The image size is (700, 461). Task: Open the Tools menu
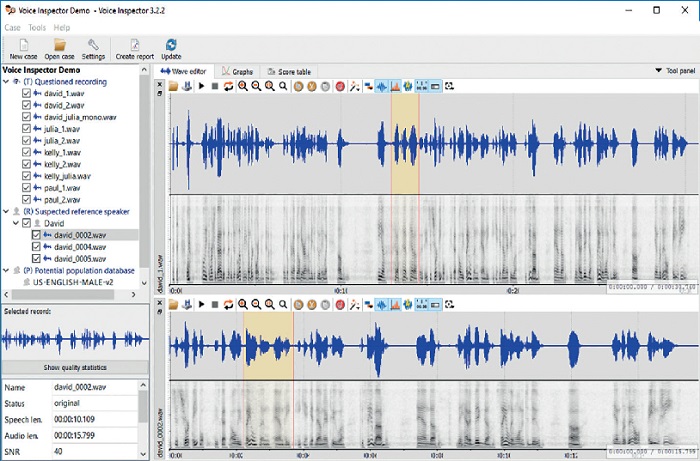37,27
